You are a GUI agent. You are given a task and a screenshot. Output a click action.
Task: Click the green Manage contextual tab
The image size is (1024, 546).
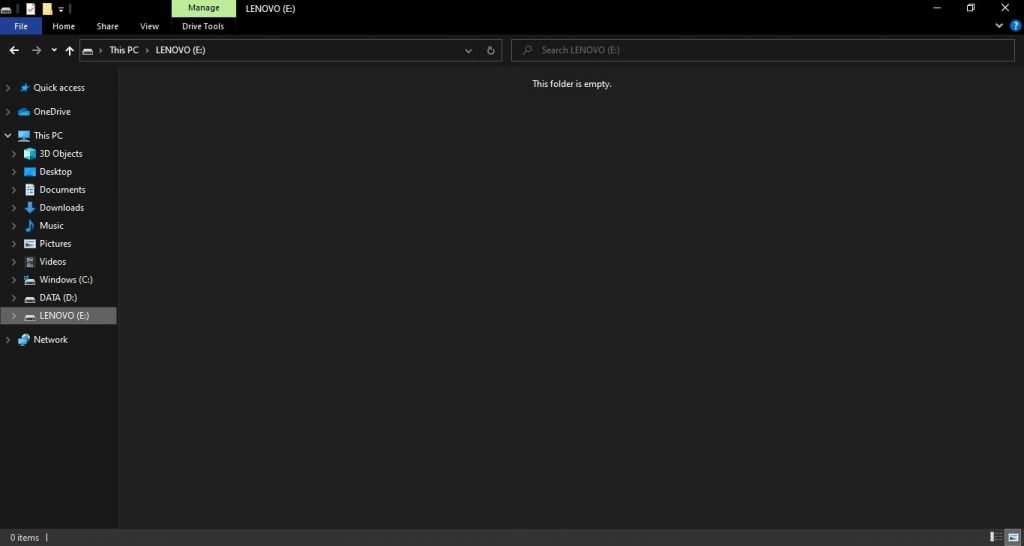(x=204, y=8)
